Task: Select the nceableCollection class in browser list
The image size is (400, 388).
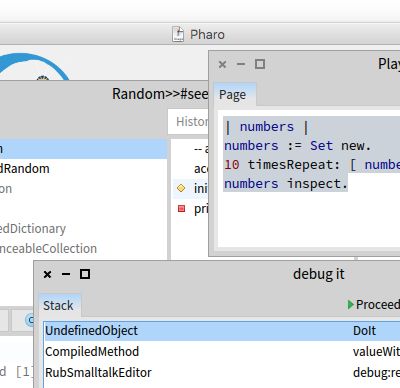Action: 83,249
